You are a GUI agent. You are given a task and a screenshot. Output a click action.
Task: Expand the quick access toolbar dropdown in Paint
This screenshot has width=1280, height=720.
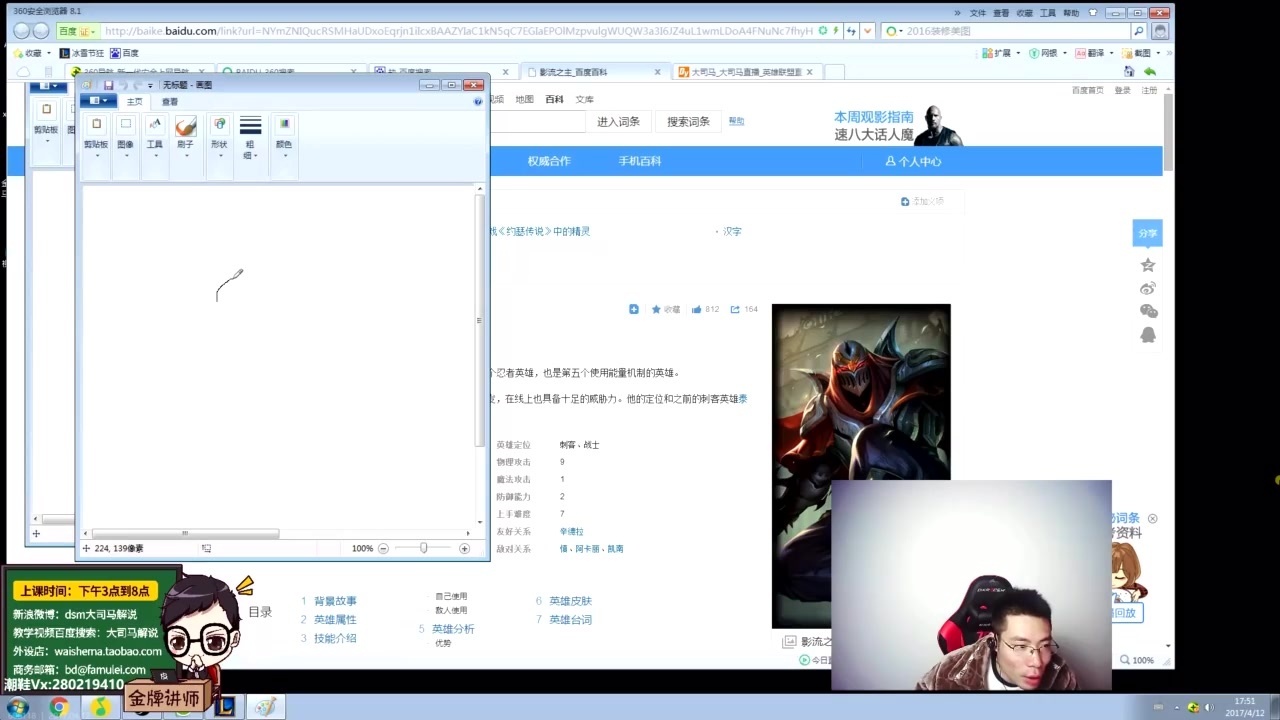150,85
